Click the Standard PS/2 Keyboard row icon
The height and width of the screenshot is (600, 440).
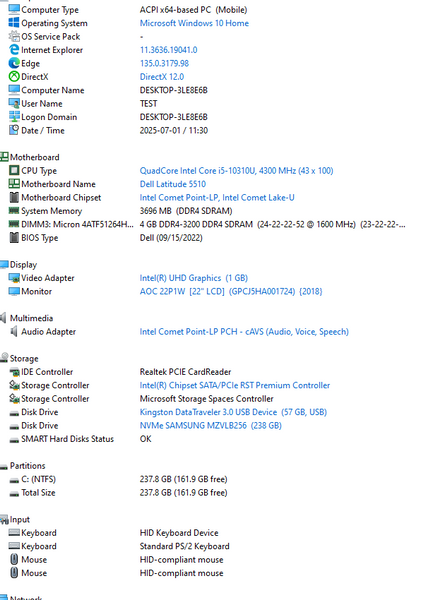(x=14, y=546)
